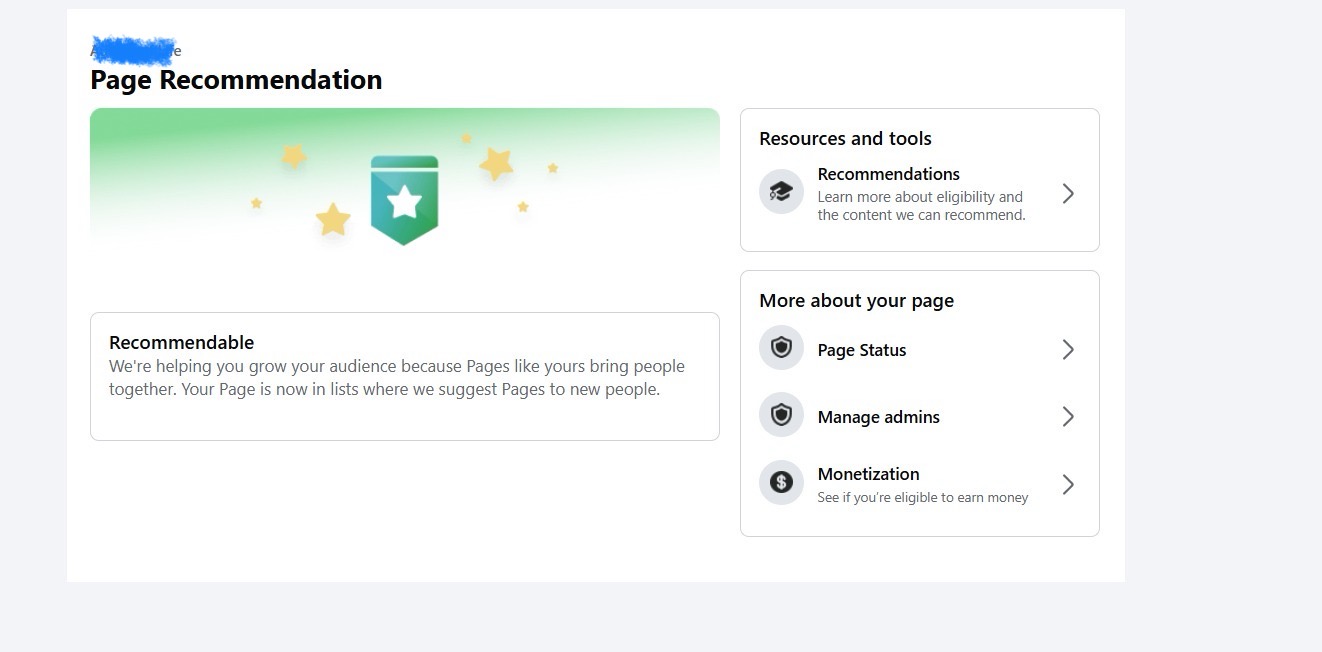
Task: Expand Recommendations using its right chevron
Action: [x=1068, y=193]
